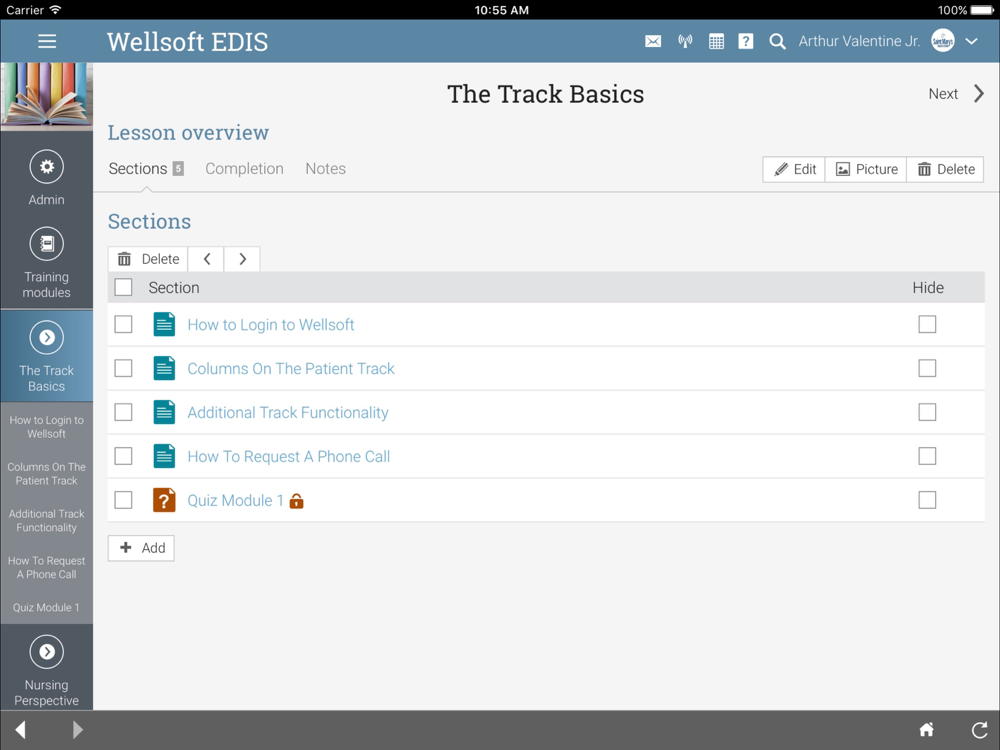
Task: Click the Hide column header
Action: pos(928,288)
